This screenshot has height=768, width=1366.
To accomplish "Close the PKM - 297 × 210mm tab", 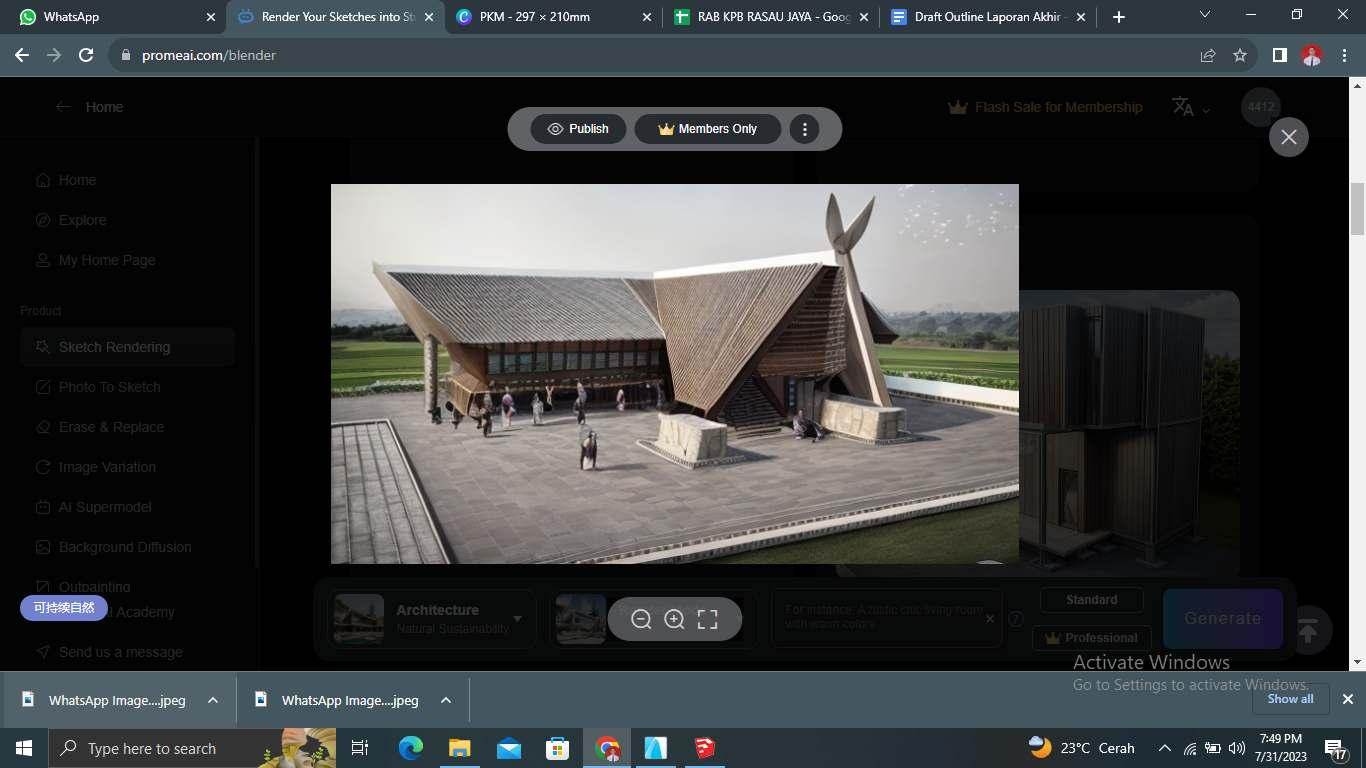I will (646, 17).
